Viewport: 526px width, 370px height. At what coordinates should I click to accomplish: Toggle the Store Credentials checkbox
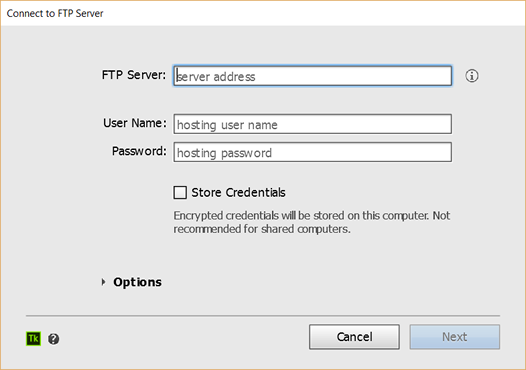point(180,193)
